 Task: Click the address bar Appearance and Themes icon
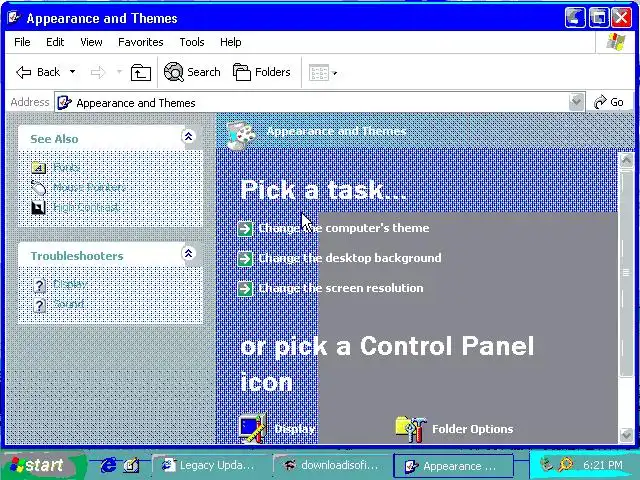point(64,102)
